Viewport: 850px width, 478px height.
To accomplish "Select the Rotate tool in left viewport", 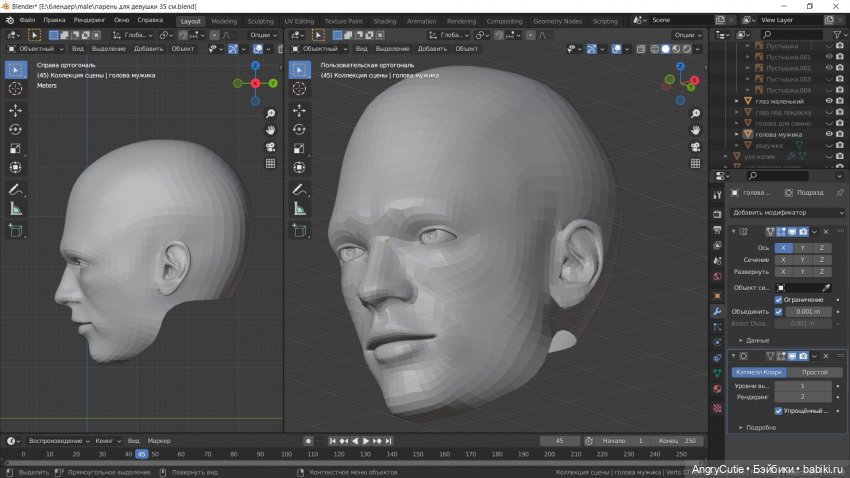I will click(x=16, y=129).
